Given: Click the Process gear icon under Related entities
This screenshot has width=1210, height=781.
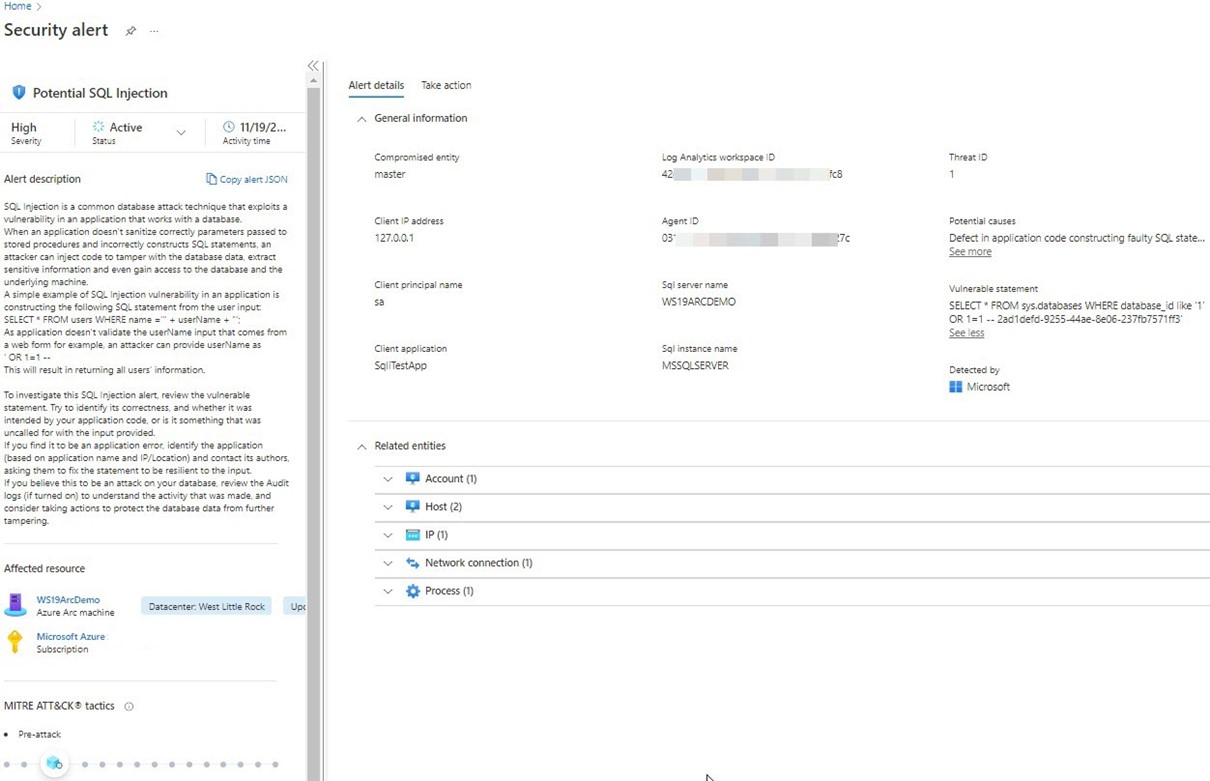Looking at the screenshot, I should (x=413, y=590).
